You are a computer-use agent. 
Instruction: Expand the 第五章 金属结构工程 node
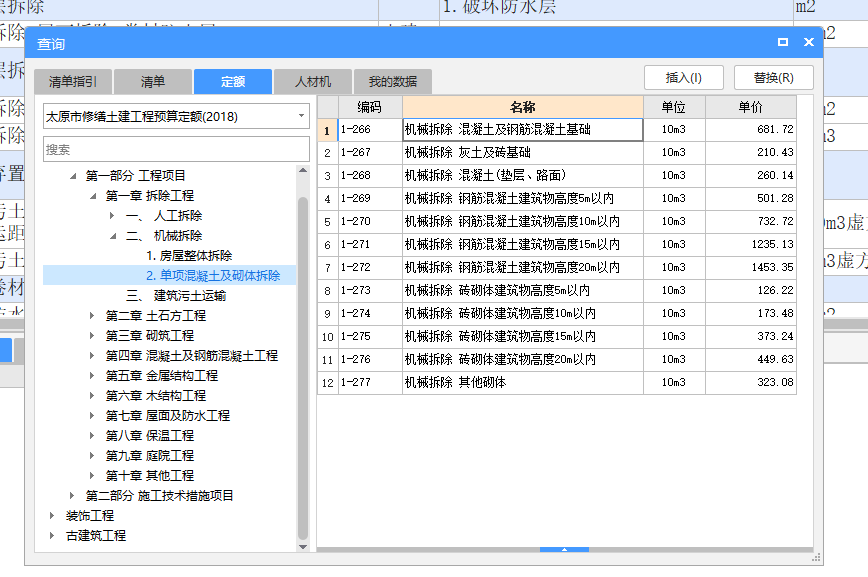click(92, 375)
